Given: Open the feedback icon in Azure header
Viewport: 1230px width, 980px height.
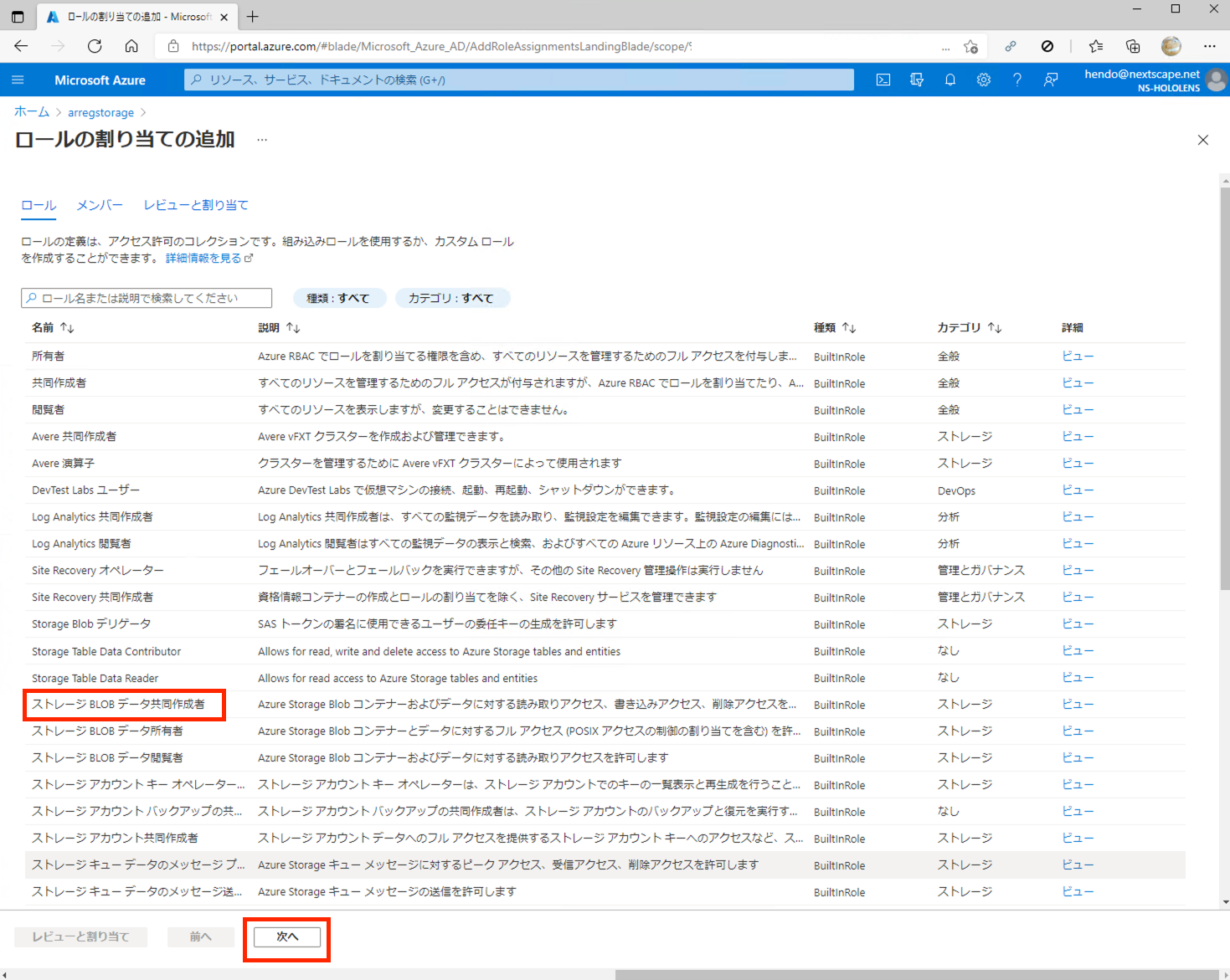Looking at the screenshot, I should tap(1051, 80).
